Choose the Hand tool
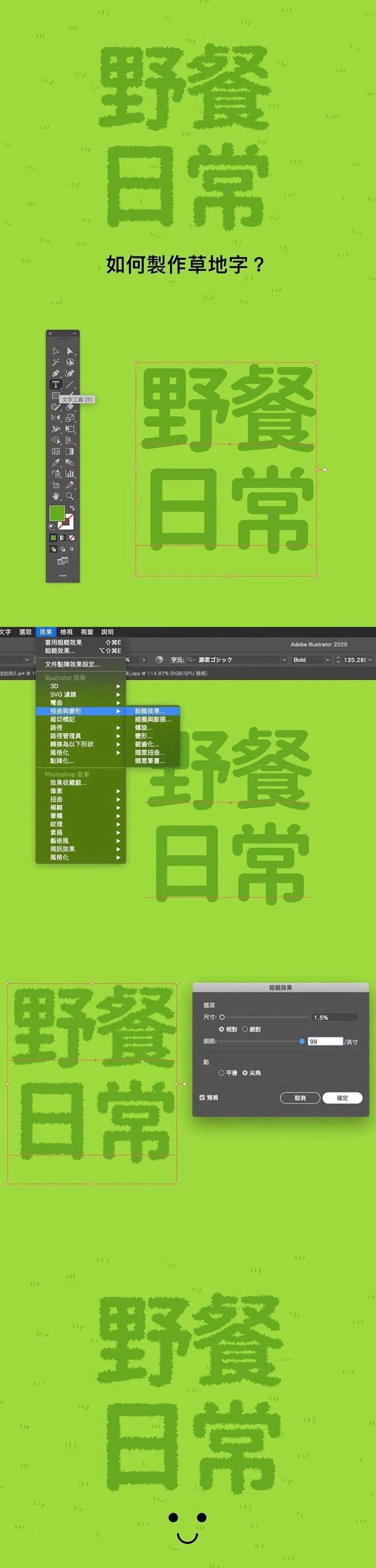The height and width of the screenshot is (1568, 376). point(55,496)
